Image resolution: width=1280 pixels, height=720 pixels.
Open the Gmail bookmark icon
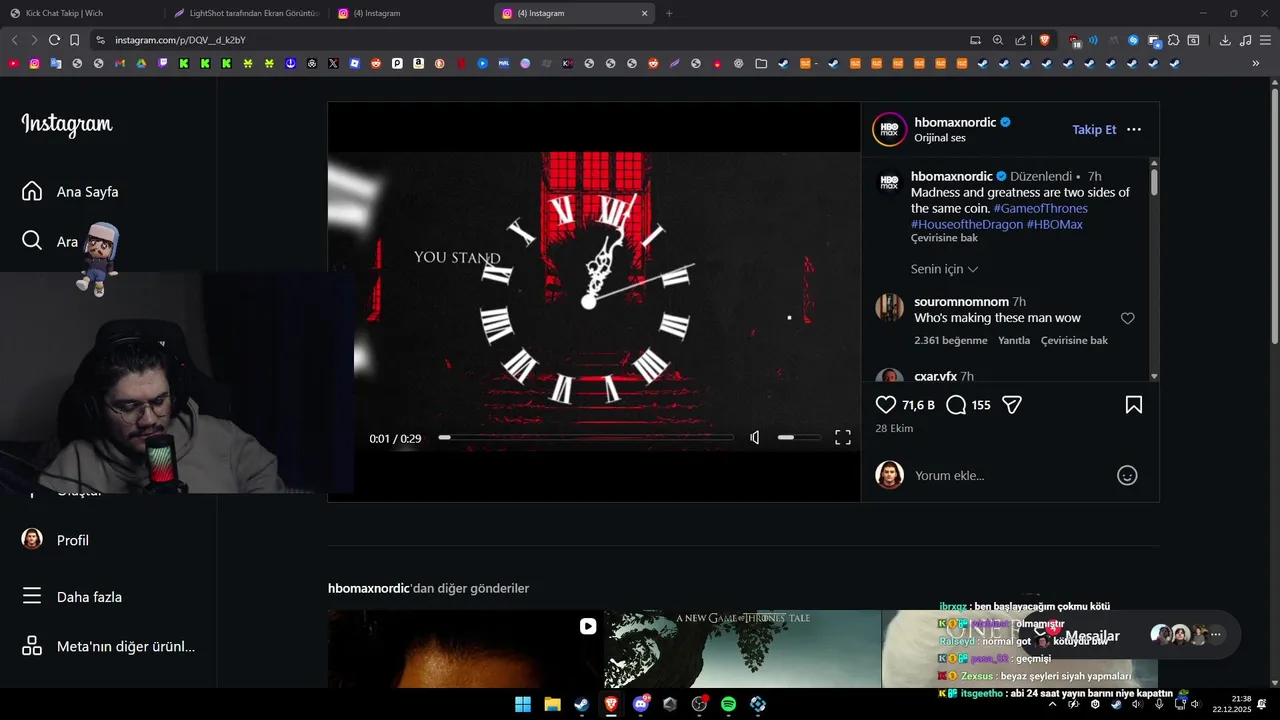coord(120,63)
